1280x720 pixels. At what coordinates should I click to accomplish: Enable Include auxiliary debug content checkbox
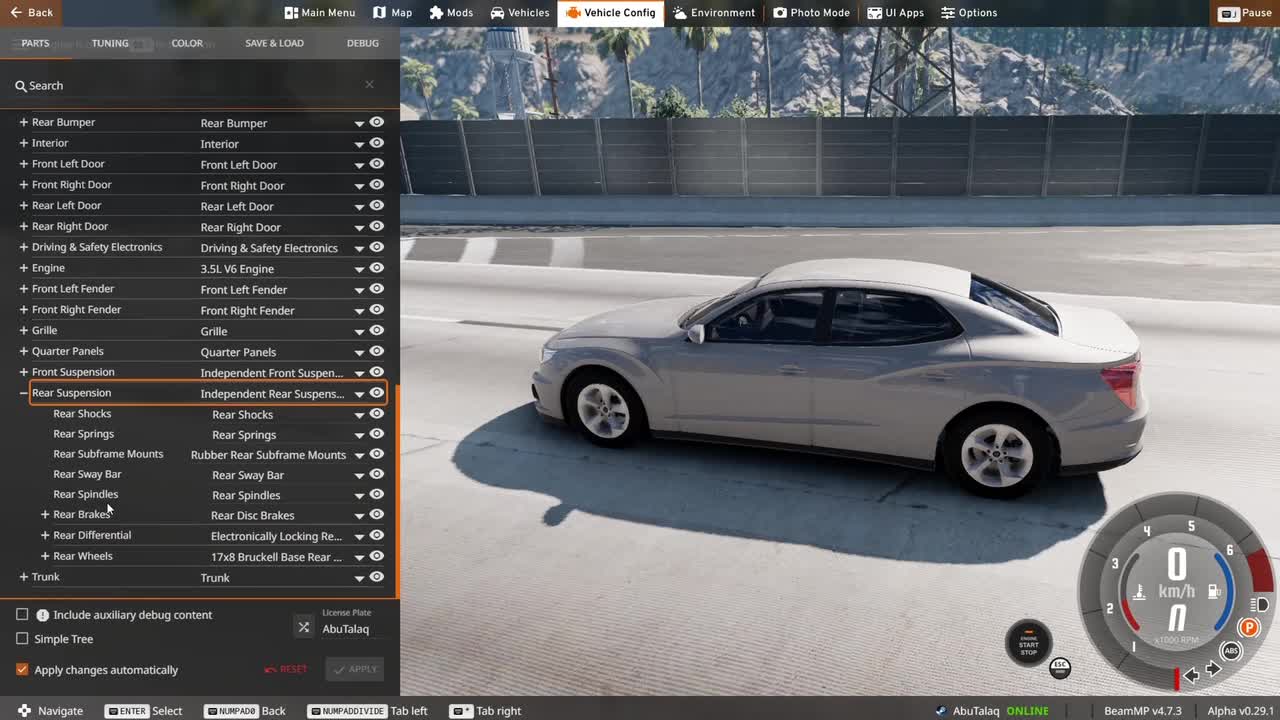pos(22,615)
